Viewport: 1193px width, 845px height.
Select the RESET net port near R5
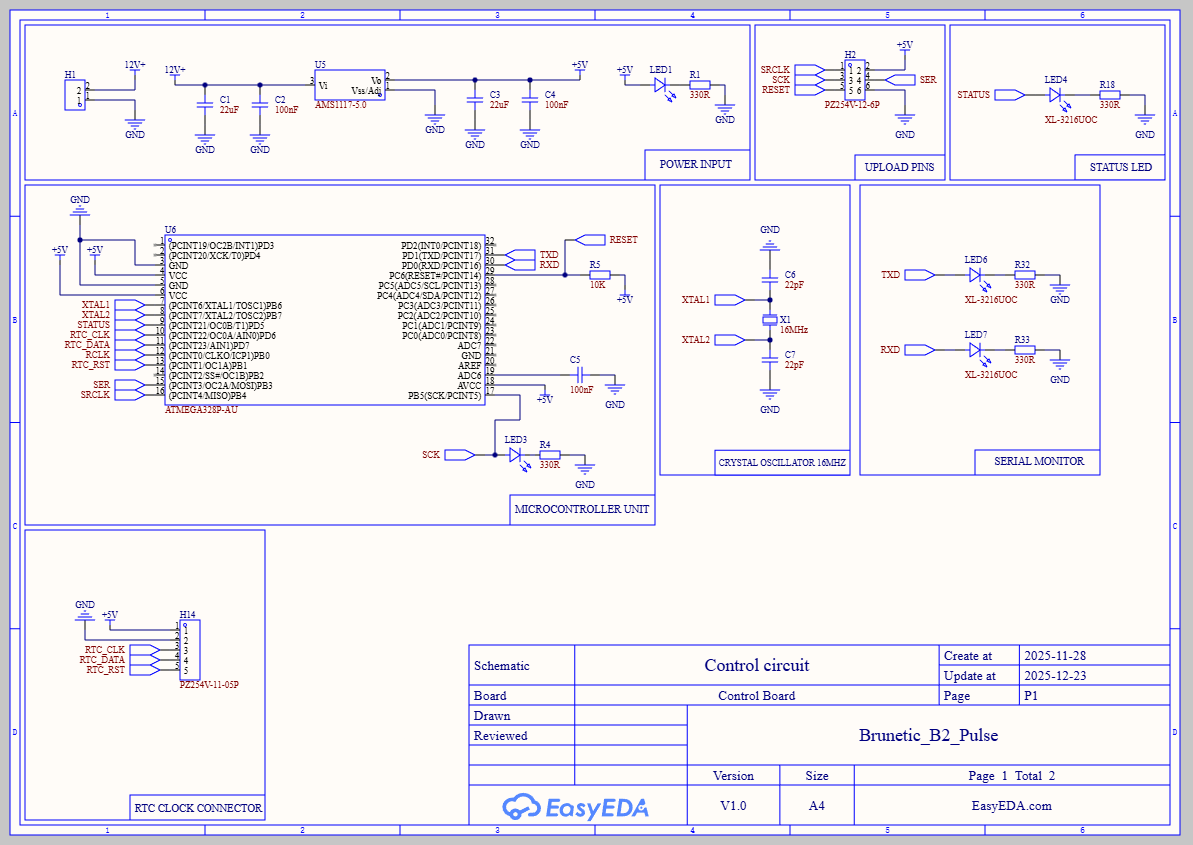pyautogui.click(x=590, y=240)
